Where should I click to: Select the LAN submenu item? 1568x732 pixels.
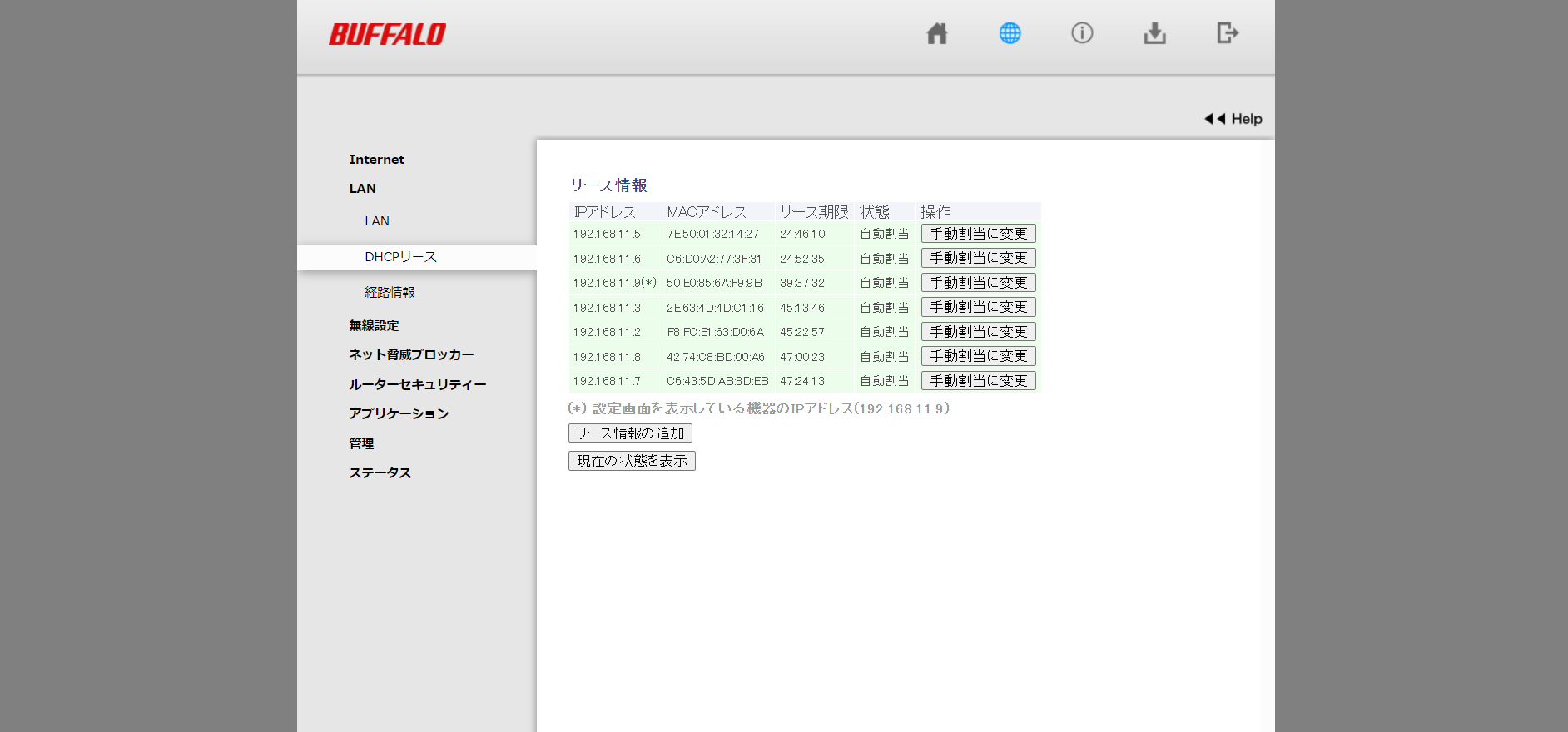376,221
